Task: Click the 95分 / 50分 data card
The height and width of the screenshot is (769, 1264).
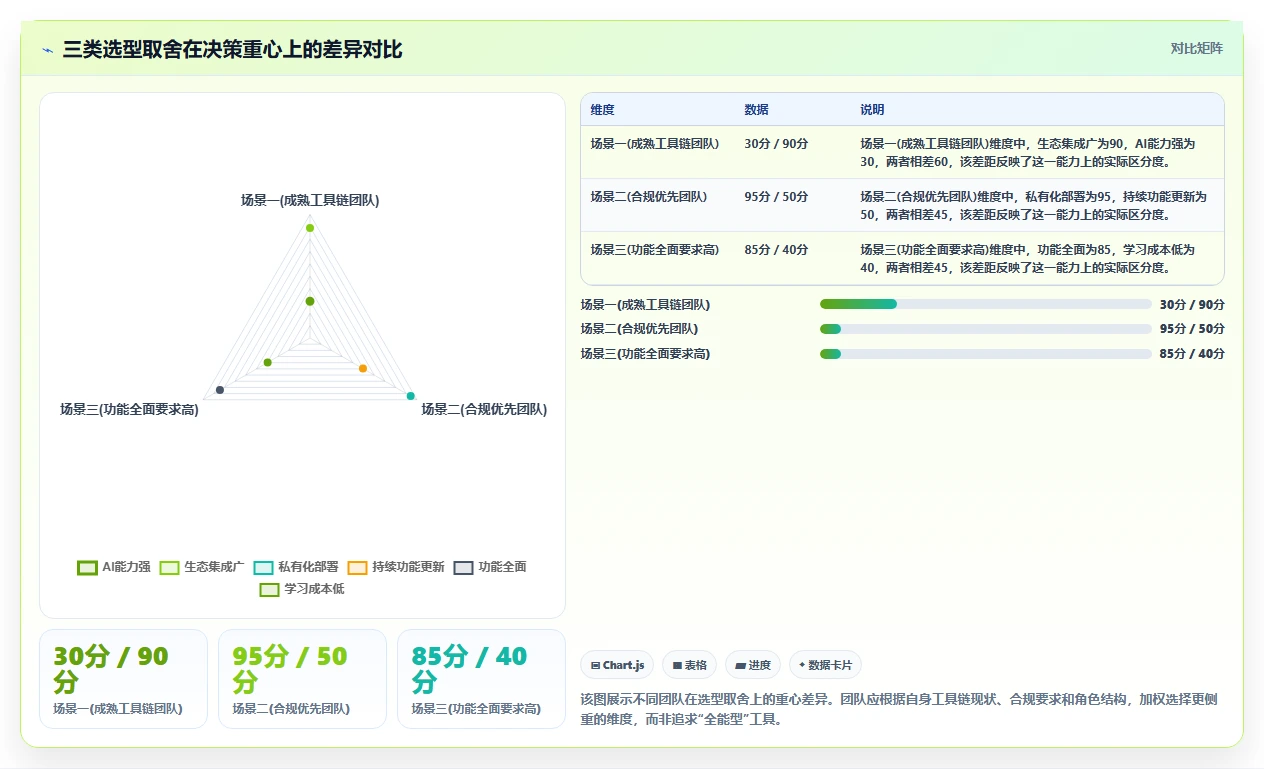Action: [302, 679]
